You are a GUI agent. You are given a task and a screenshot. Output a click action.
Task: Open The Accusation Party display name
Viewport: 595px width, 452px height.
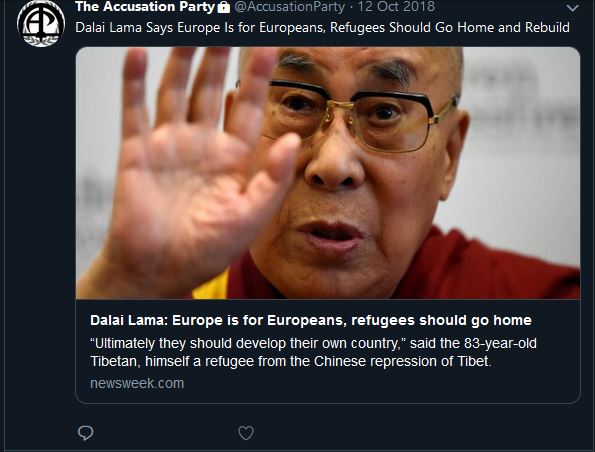coord(145,6)
